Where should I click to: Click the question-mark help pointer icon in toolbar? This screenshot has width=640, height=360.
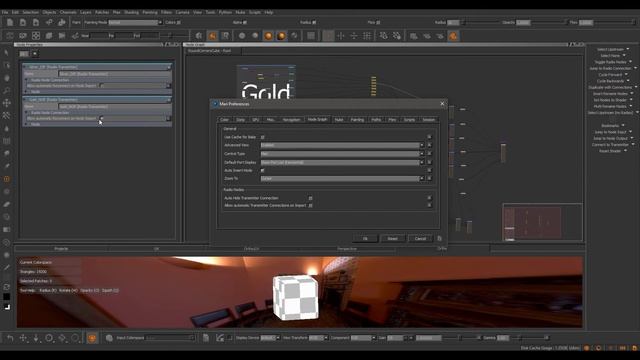click(225, 36)
